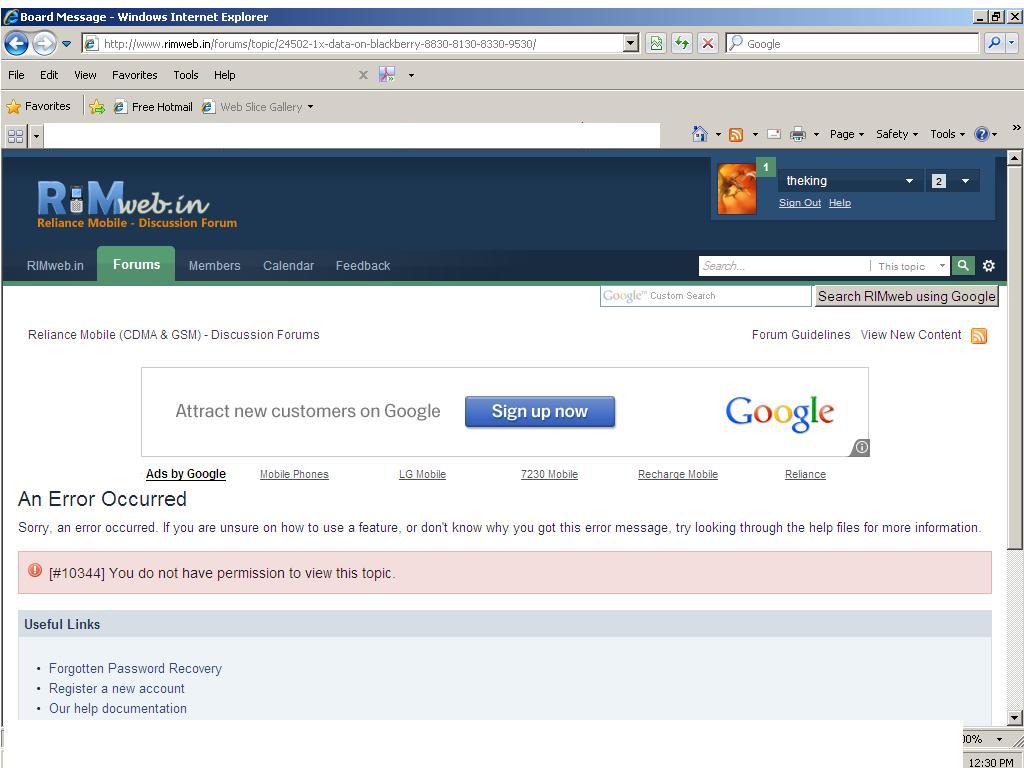Click the magnifier search button
The height and width of the screenshot is (768, 1024).
click(994, 44)
